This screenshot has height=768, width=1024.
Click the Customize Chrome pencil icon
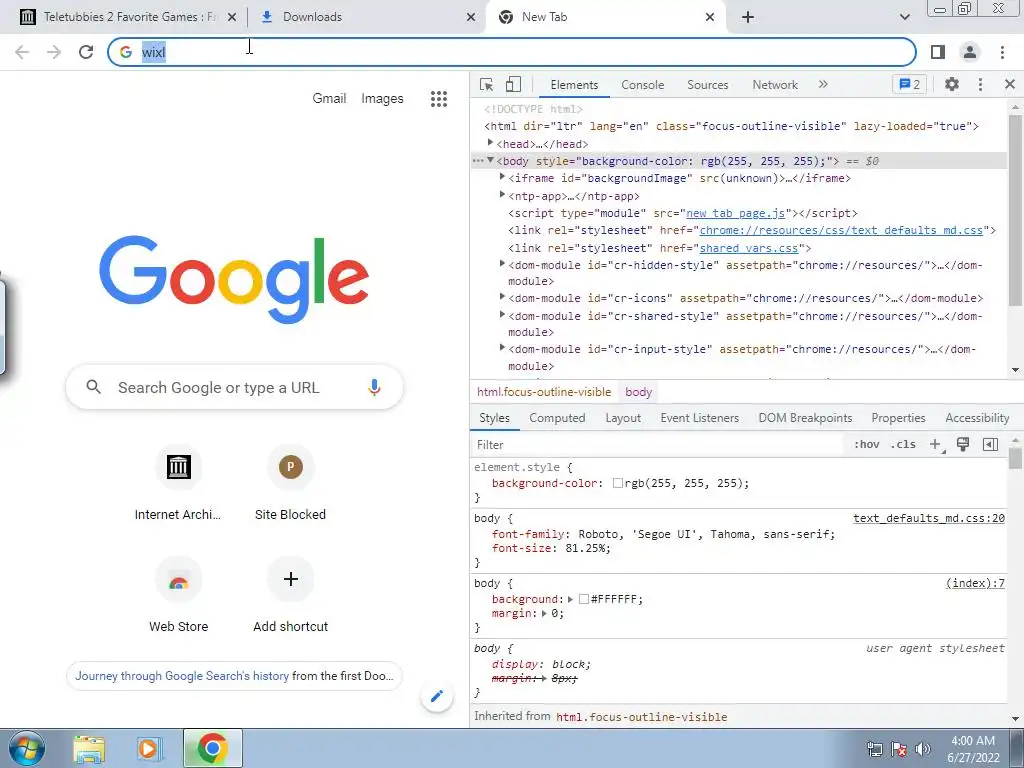437,696
